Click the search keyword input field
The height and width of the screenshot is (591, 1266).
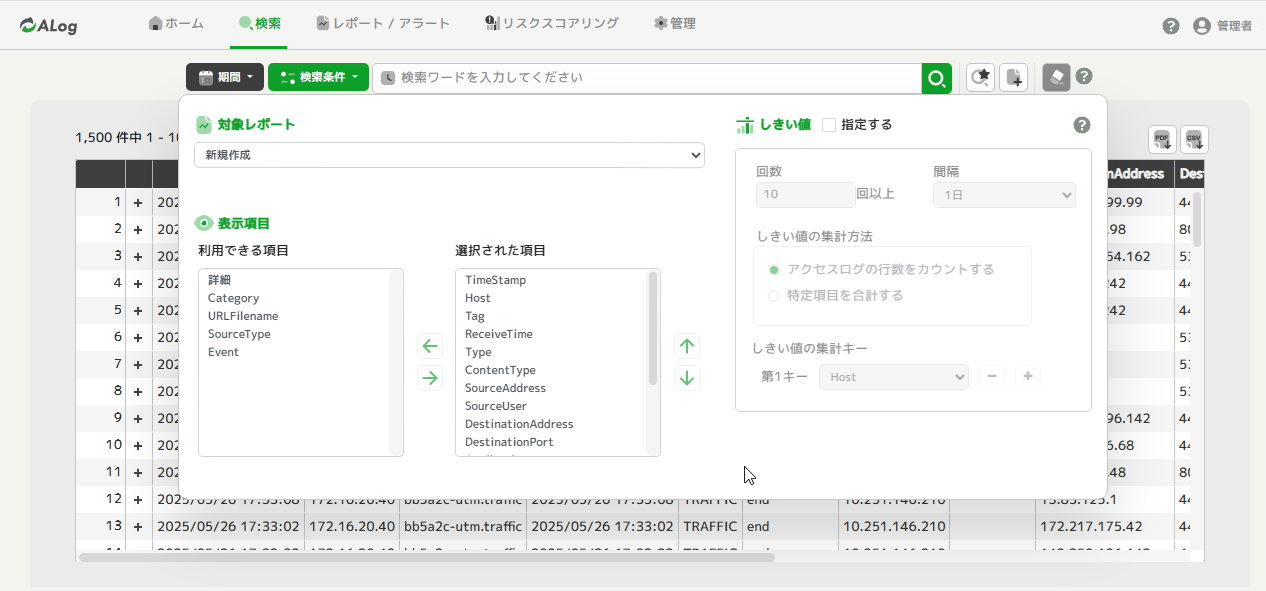(x=655, y=77)
